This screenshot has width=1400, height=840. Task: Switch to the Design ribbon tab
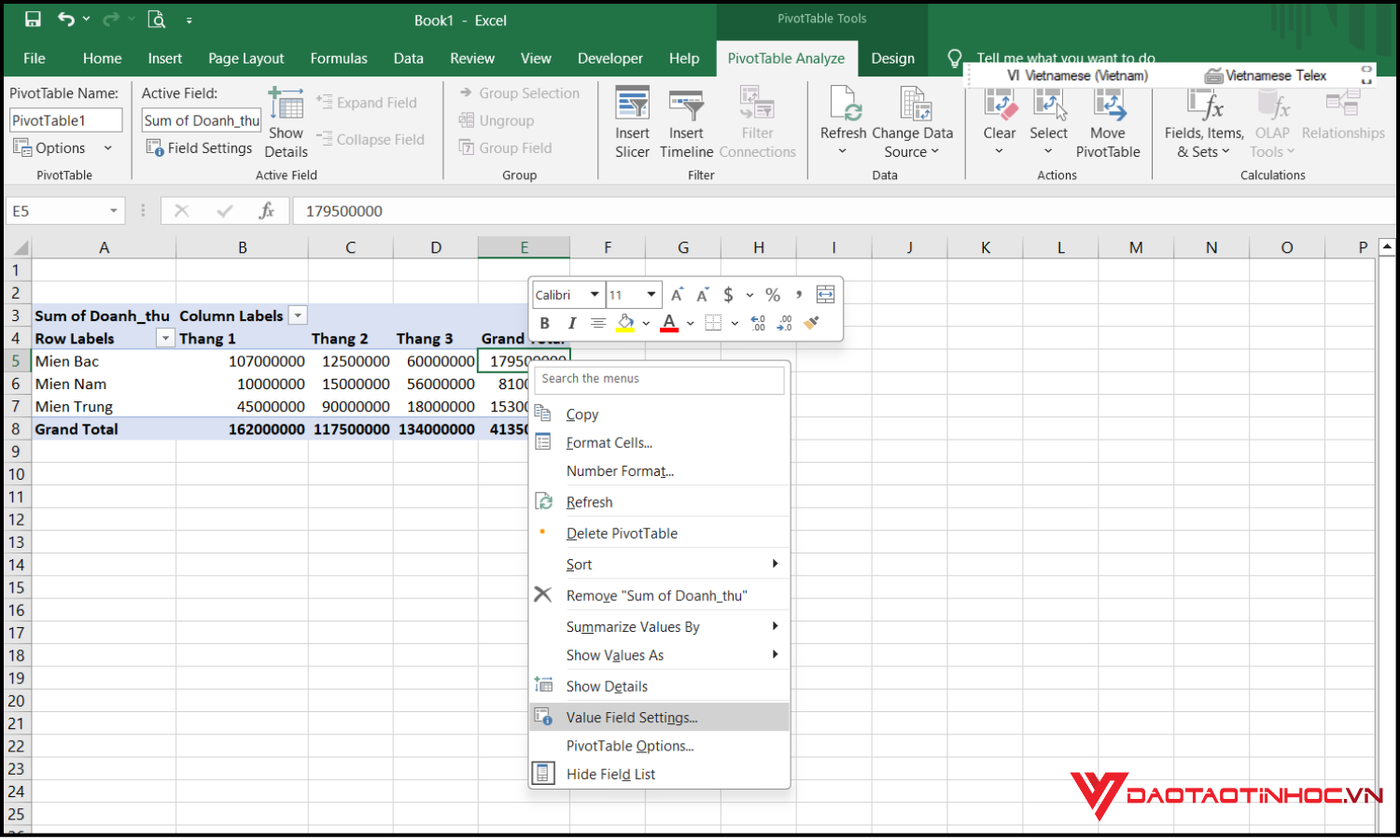(892, 58)
